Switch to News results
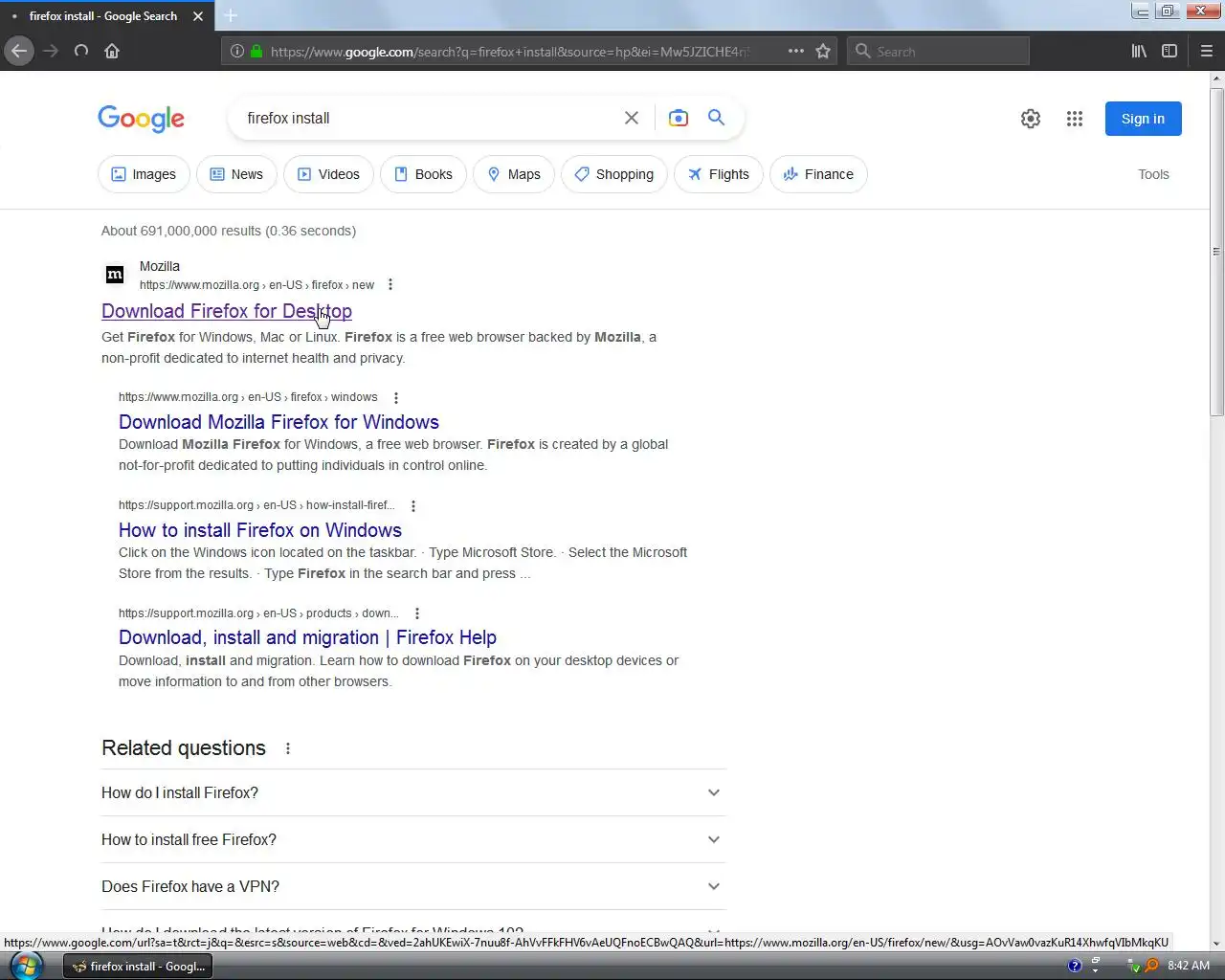The height and width of the screenshot is (980, 1225). coord(236,174)
